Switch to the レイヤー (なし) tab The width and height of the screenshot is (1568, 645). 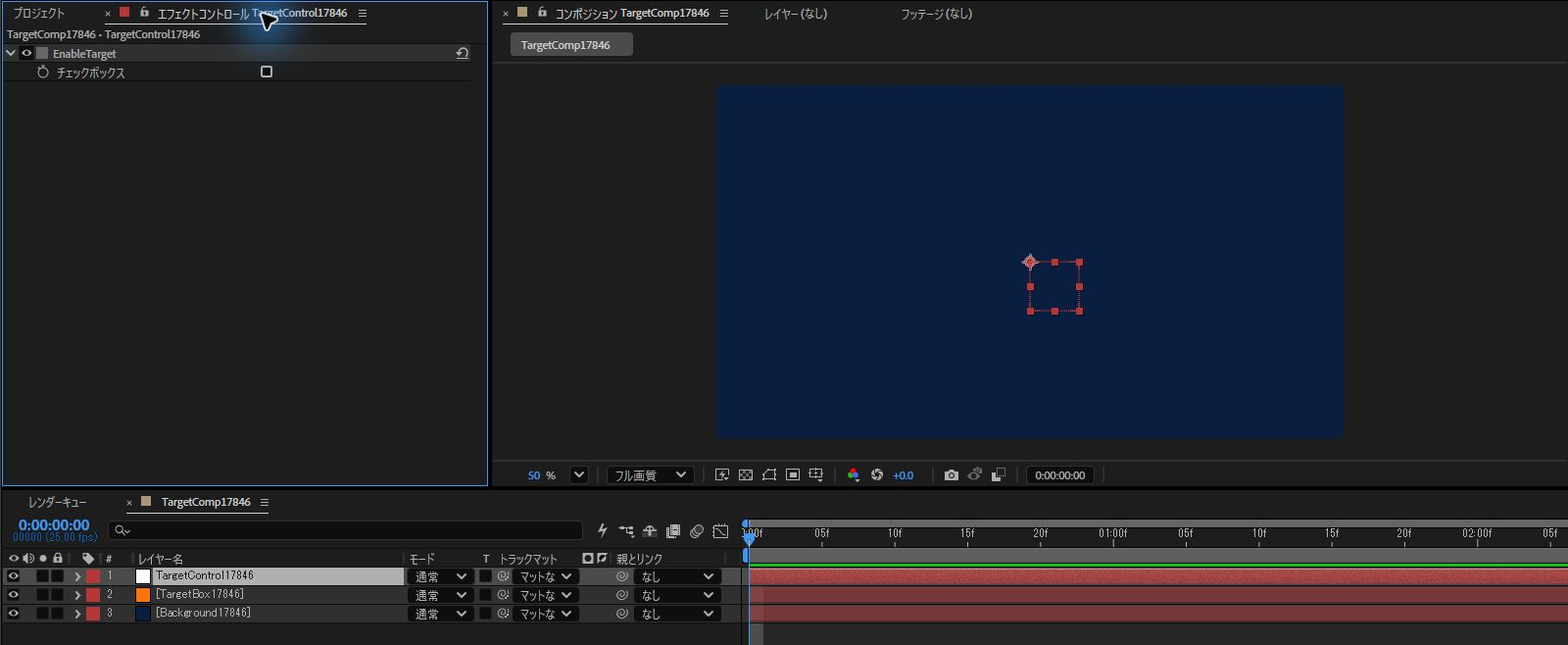coord(796,14)
